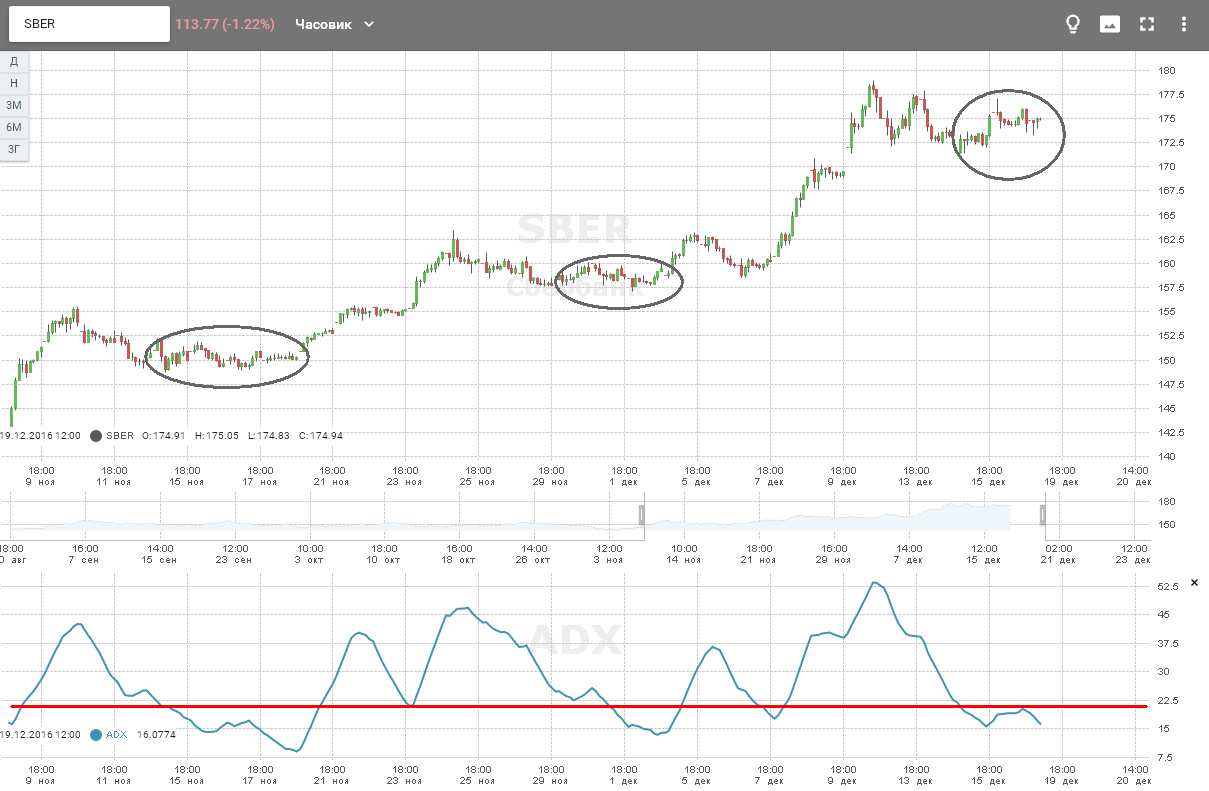Click the 18 окт navigator date label
This screenshot has width=1209, height=791.
(460, 560)
